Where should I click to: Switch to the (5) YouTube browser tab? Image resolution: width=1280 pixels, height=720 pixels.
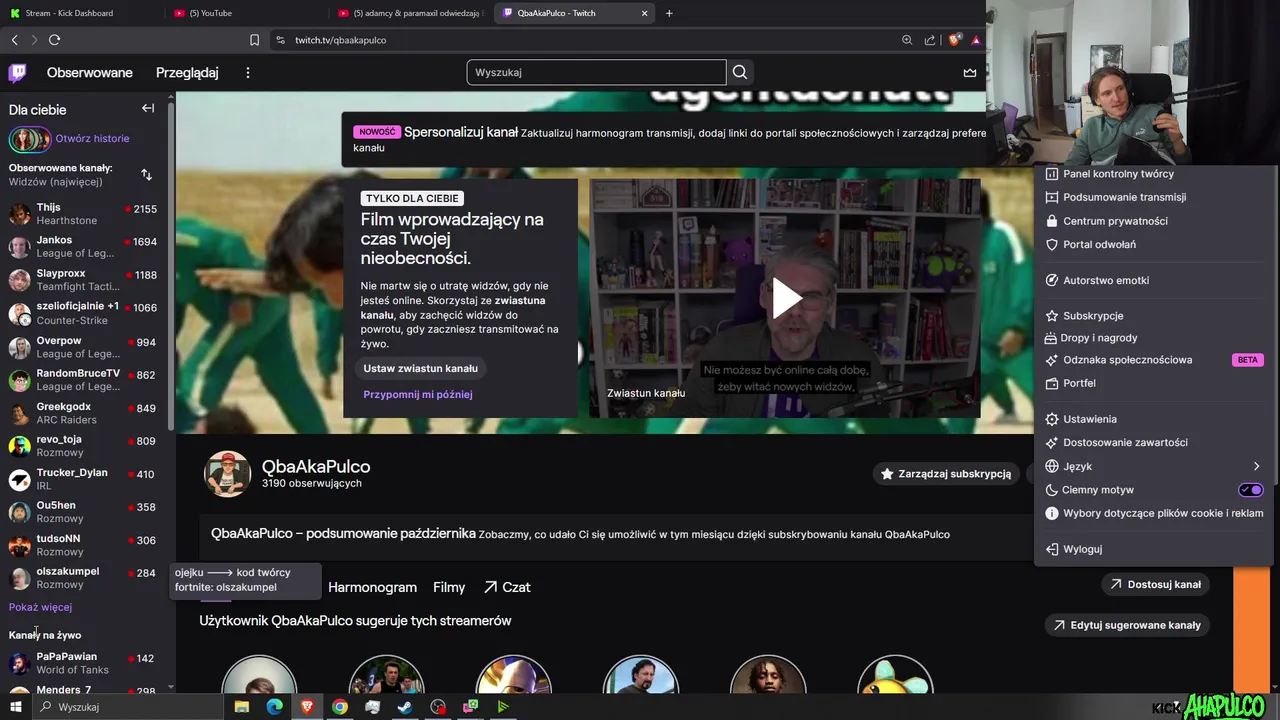coord(245,13)
